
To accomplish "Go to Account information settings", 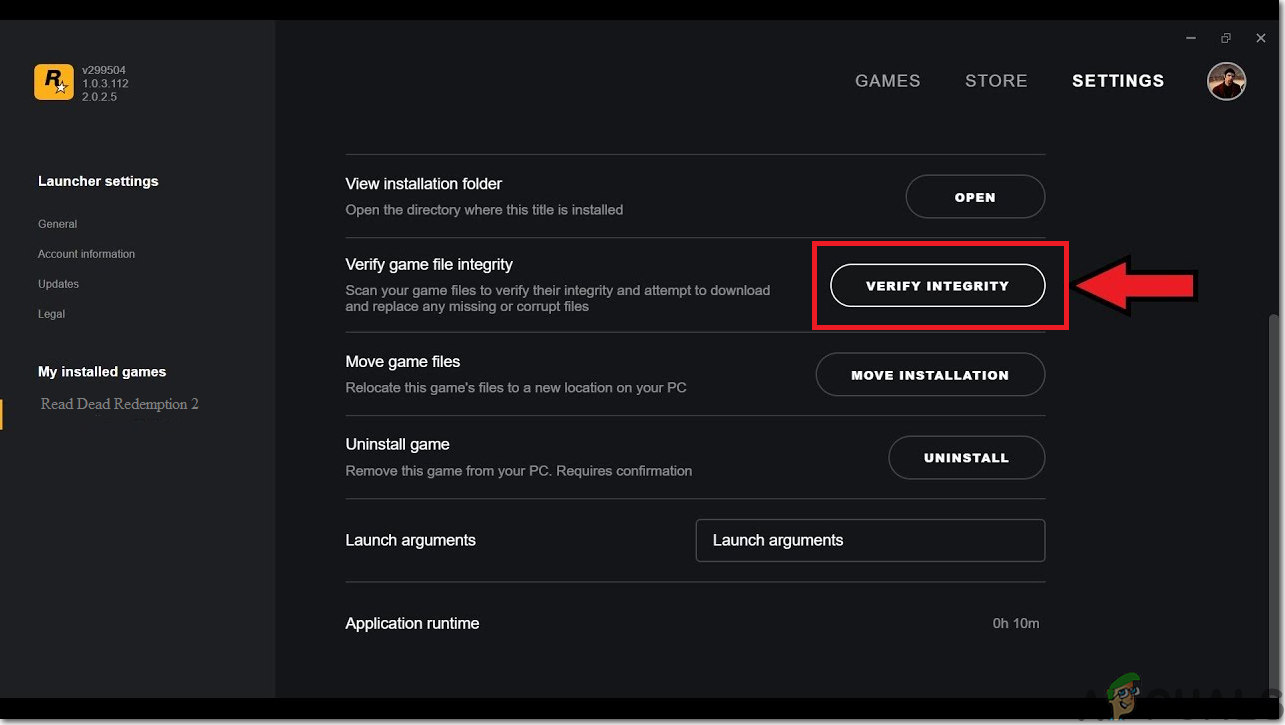I will [86, 254].
